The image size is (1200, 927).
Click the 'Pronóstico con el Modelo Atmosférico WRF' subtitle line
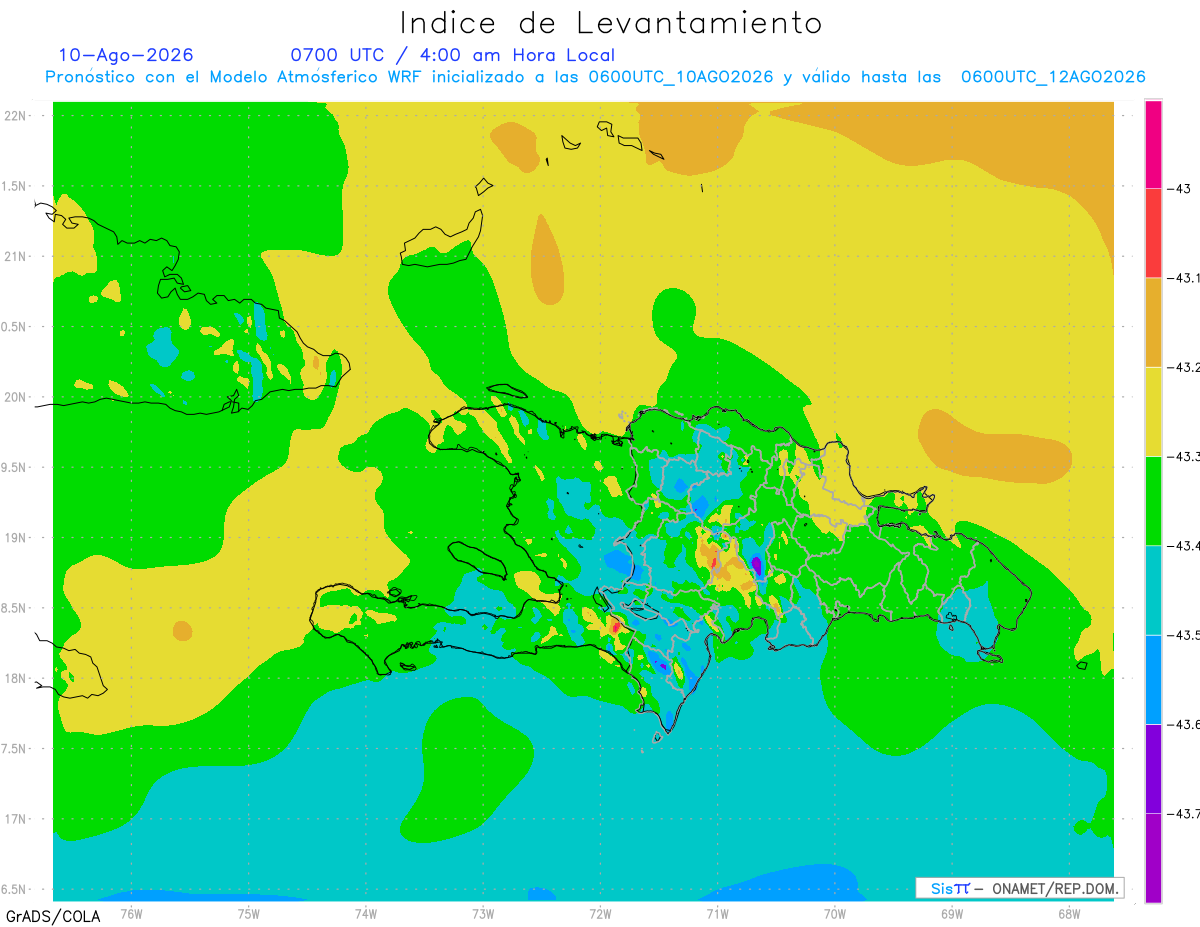(595, 77)
